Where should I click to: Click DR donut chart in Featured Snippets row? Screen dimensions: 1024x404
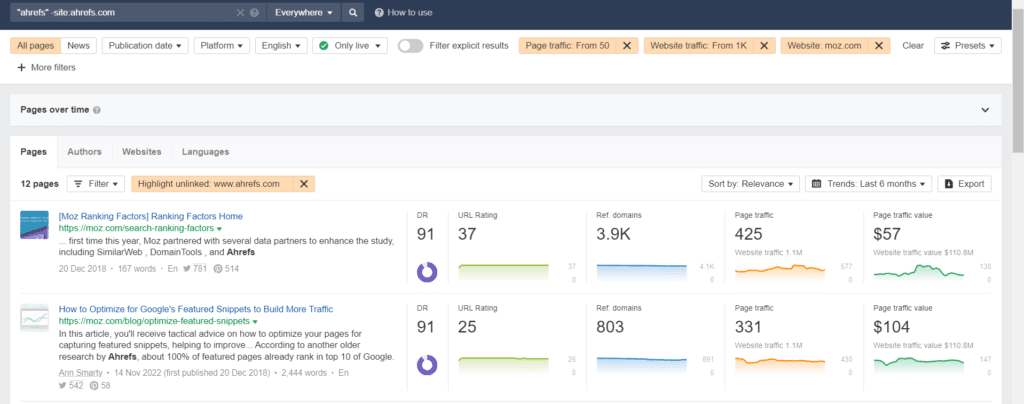427,365
